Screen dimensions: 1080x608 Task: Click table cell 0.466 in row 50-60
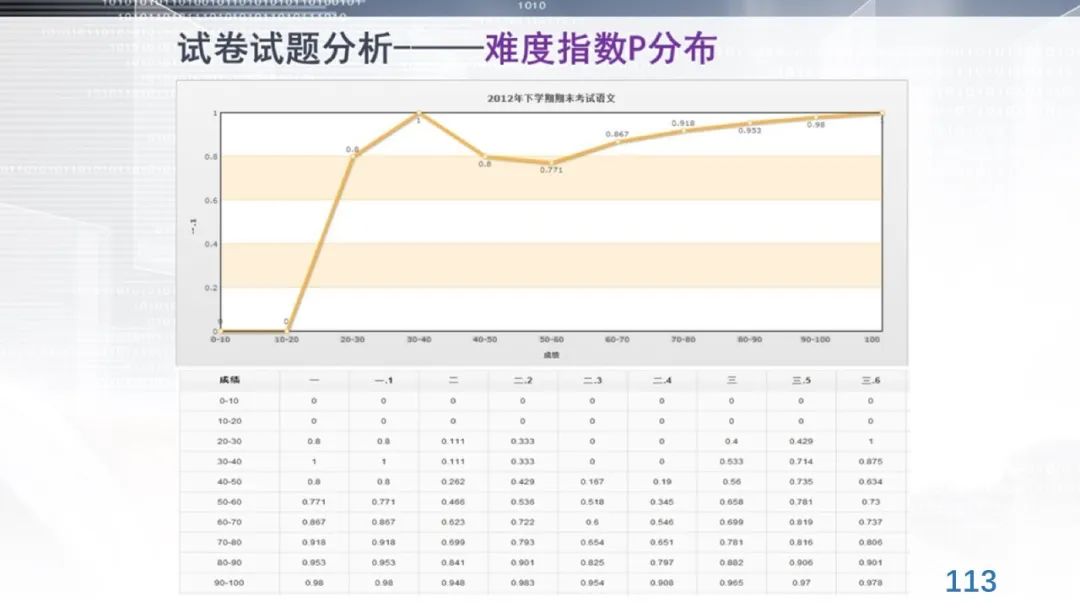(x=453, y=502)
